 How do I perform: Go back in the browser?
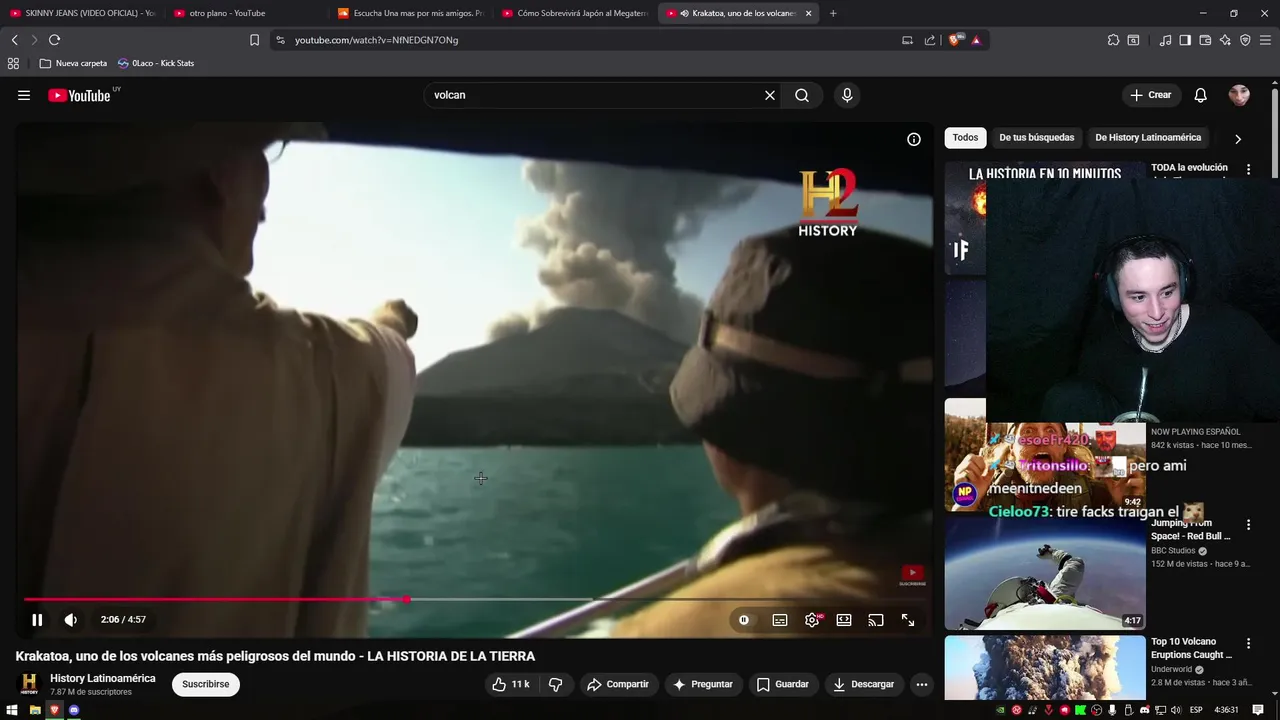coord(14,40)
